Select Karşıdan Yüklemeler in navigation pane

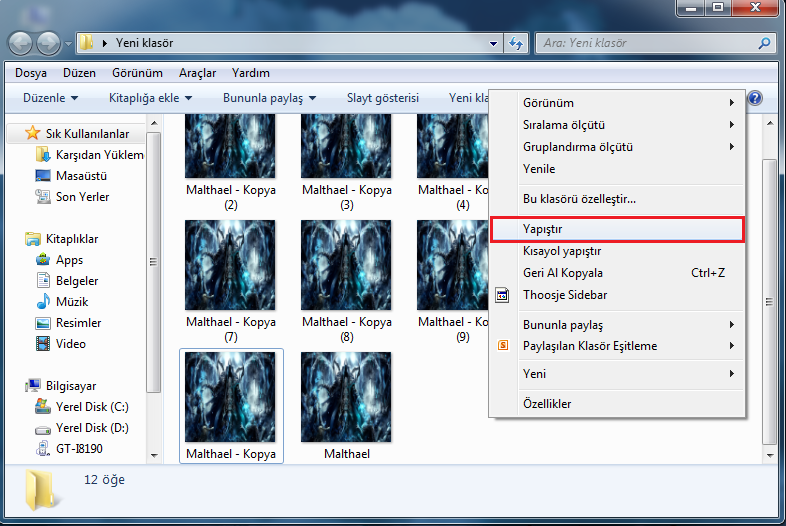pyautogui.click(x=90, y=155)
